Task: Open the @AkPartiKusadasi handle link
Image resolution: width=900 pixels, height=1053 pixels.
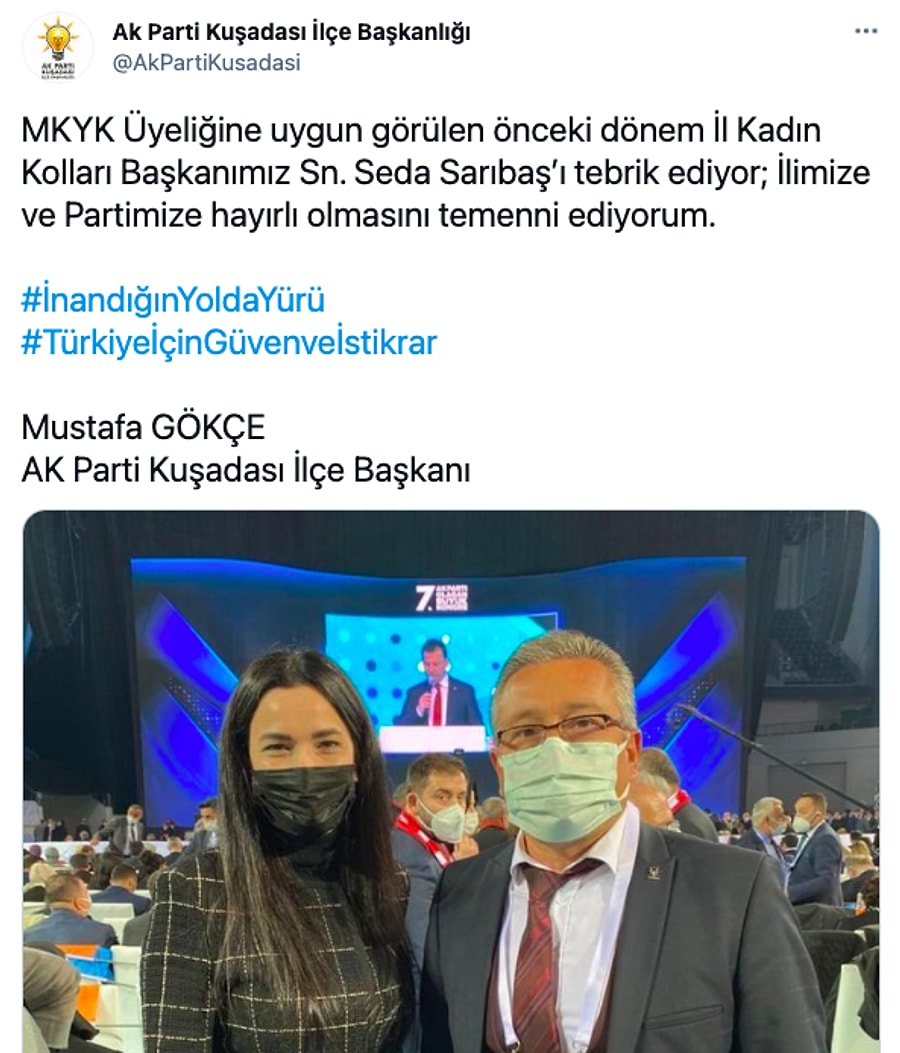Action: 206,62
